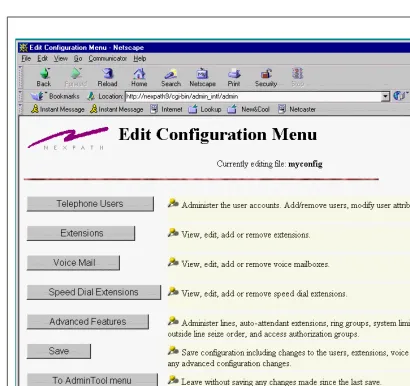Expand the Location URL dropdown arrow

[385, 97]
